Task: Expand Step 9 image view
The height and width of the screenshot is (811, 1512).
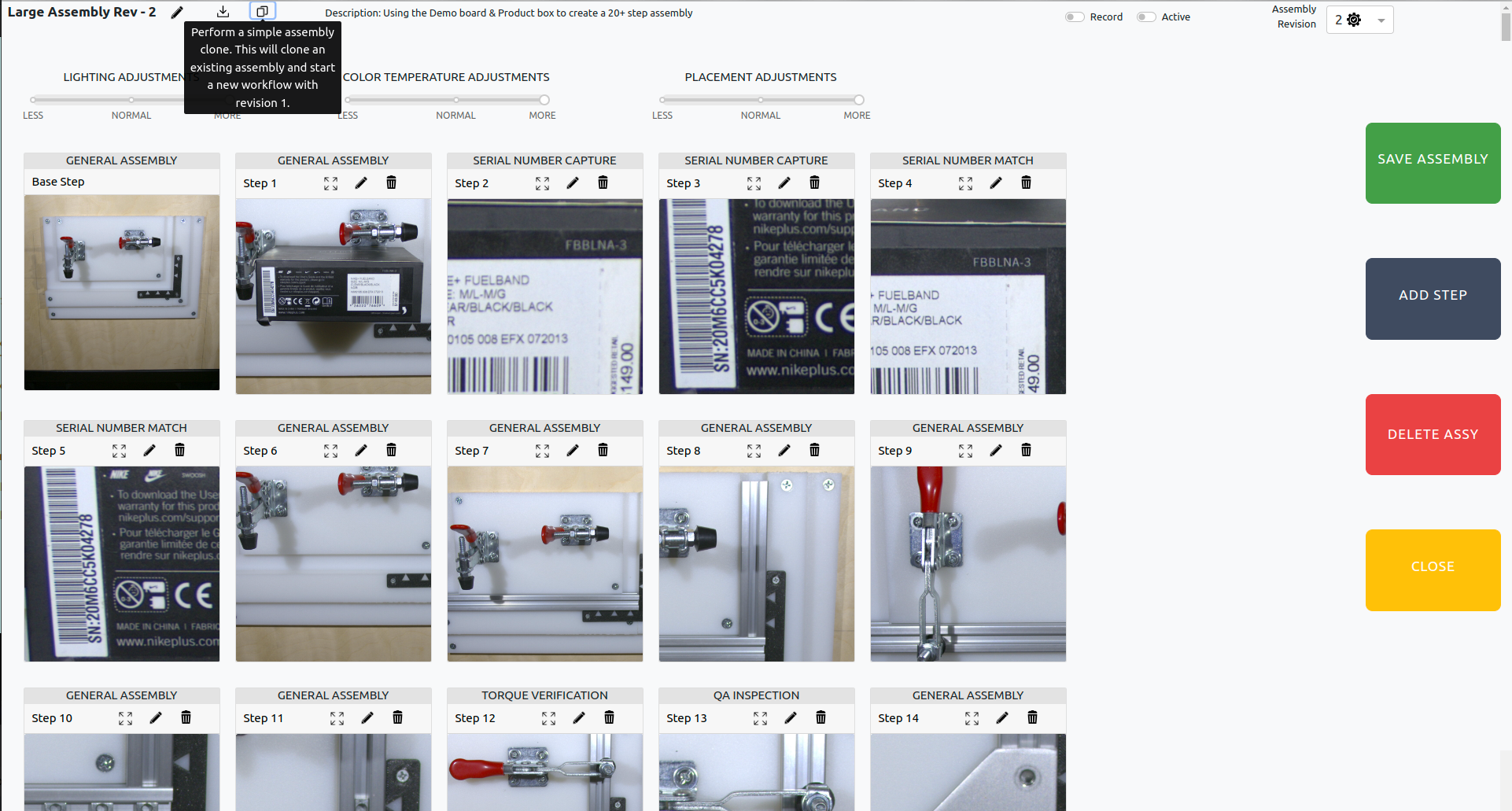Action: click(965, 451)
